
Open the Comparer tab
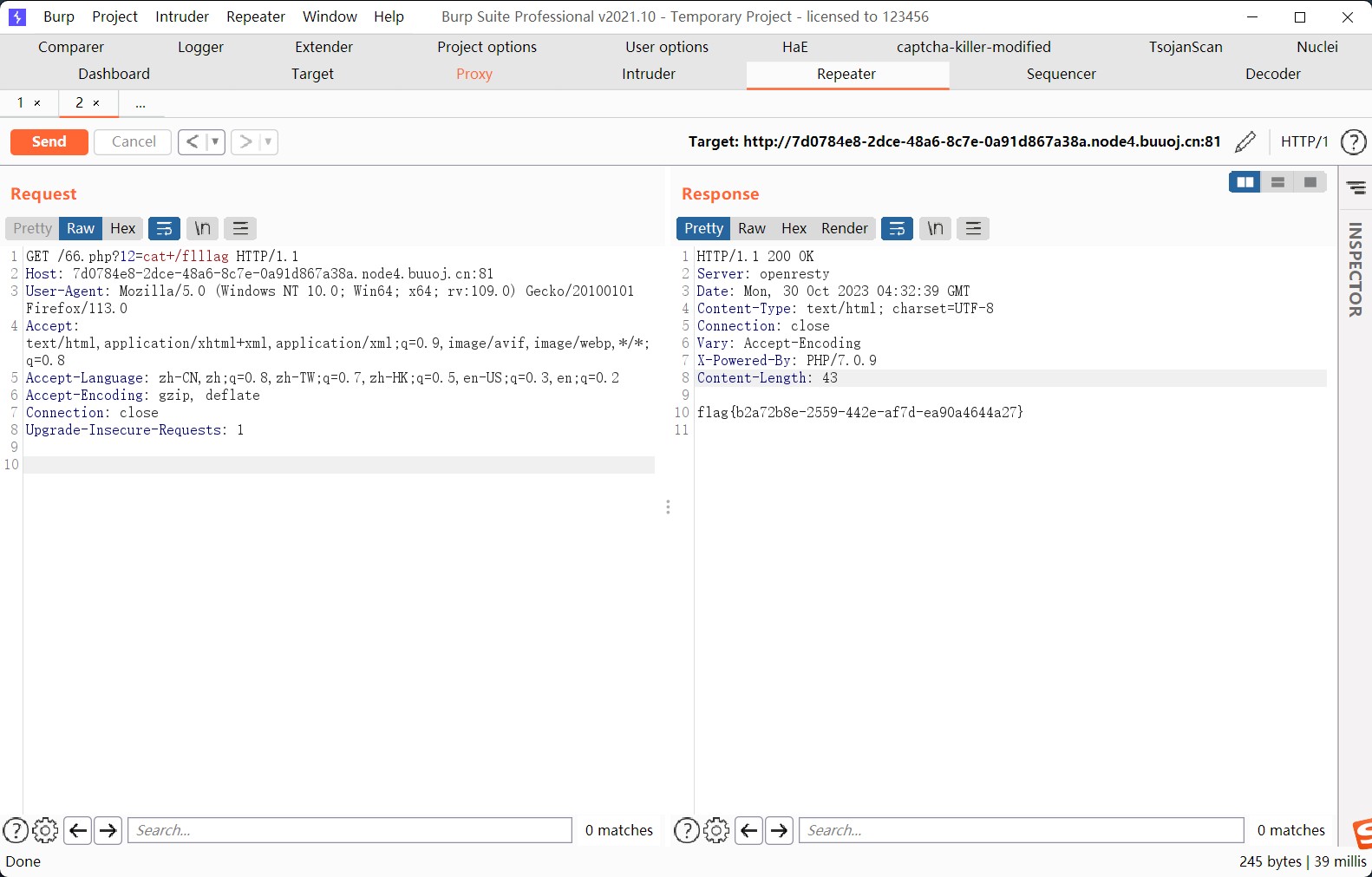(x=71, y=47)
